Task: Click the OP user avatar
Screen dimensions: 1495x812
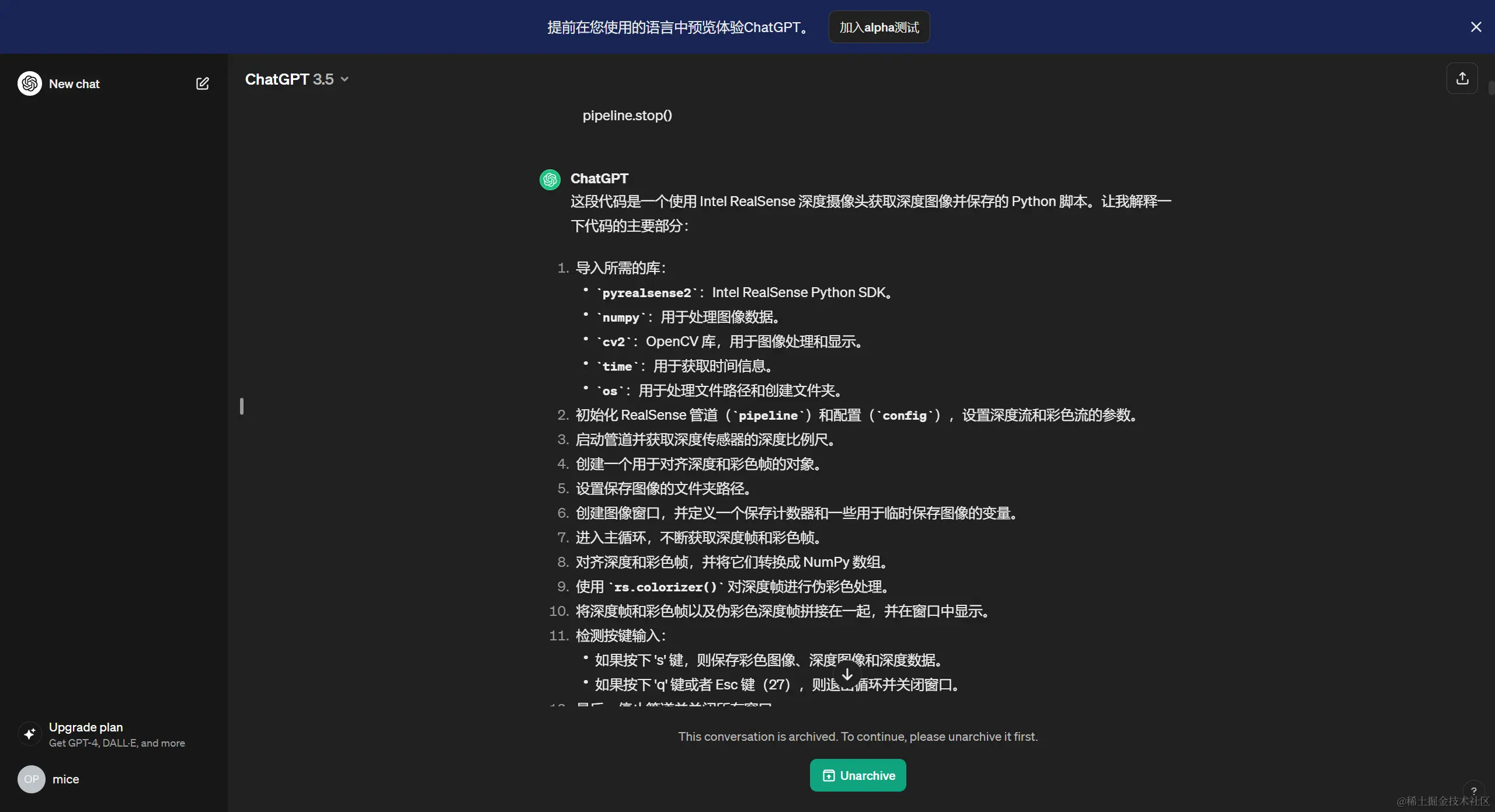Action: click(x=32, y=779)
